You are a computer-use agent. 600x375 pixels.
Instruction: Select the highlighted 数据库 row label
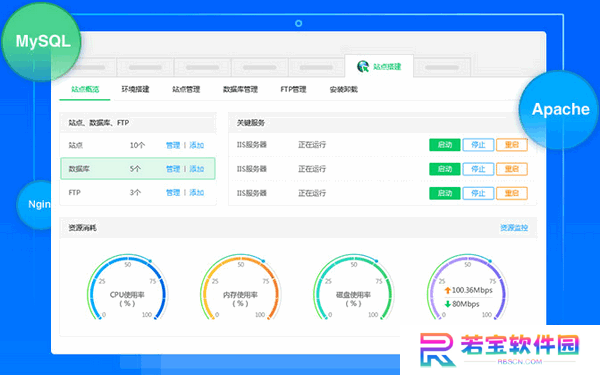[x=79, y=169]
